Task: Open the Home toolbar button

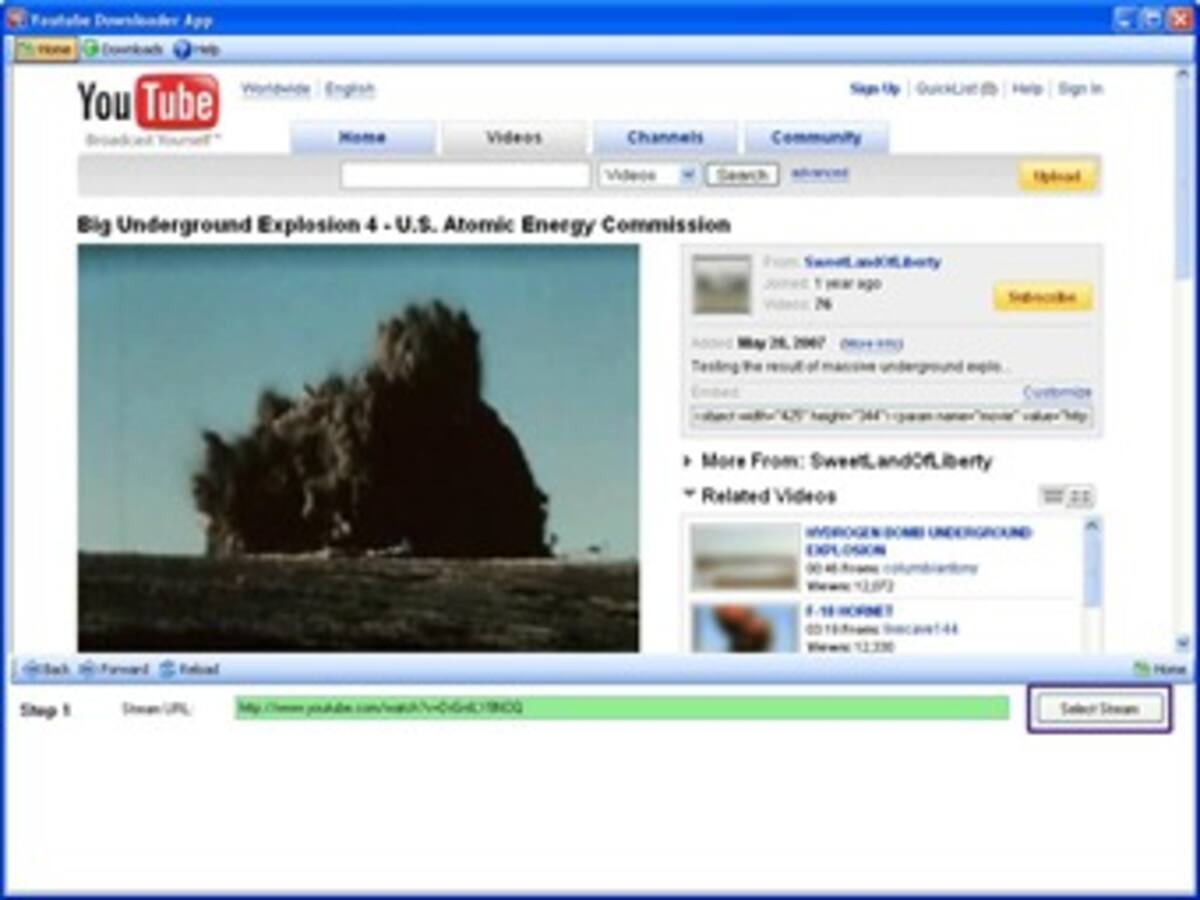Action: [x=46, y=49]
